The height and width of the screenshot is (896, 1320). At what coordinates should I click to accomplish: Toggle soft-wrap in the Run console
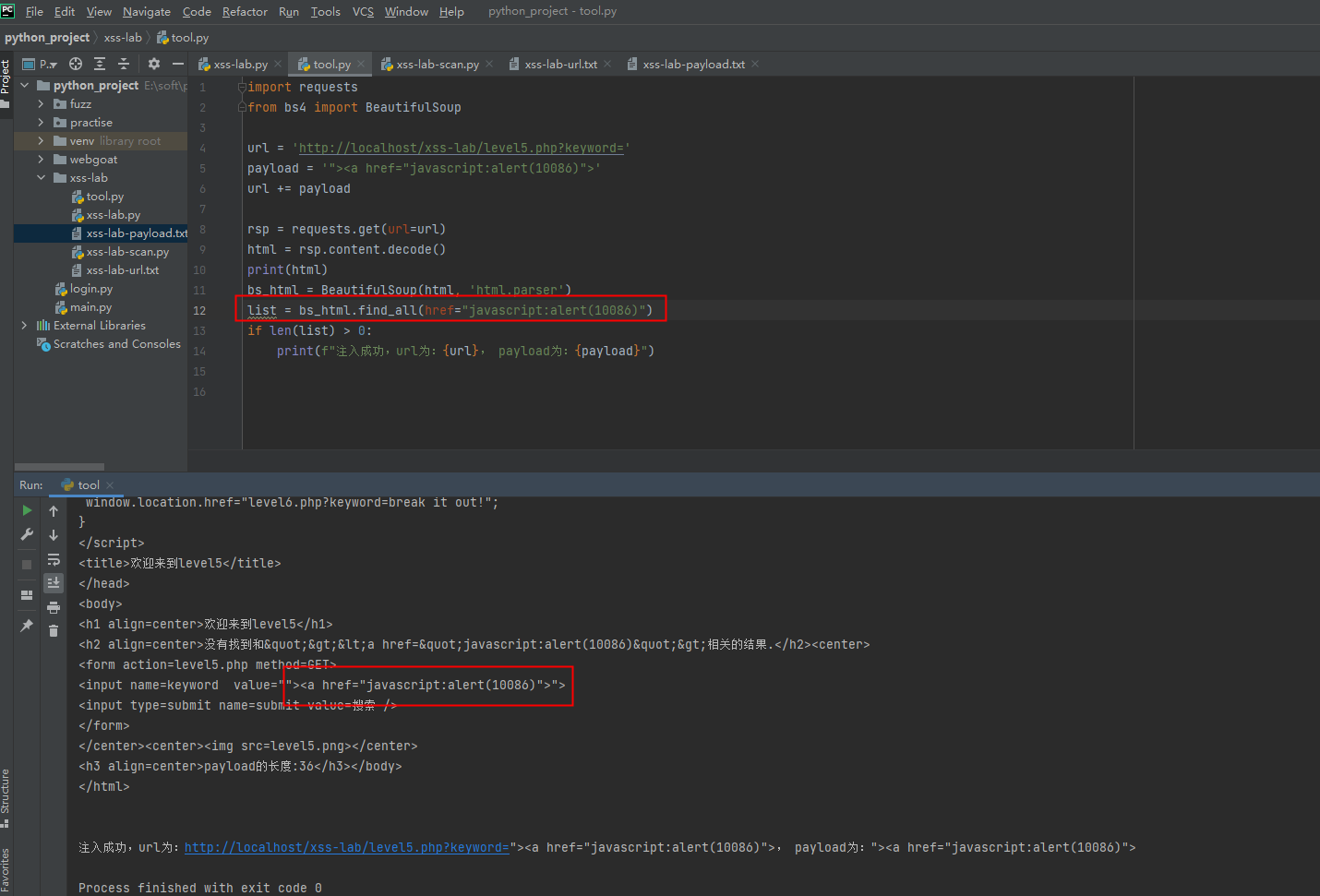click(x=54, y=559)
